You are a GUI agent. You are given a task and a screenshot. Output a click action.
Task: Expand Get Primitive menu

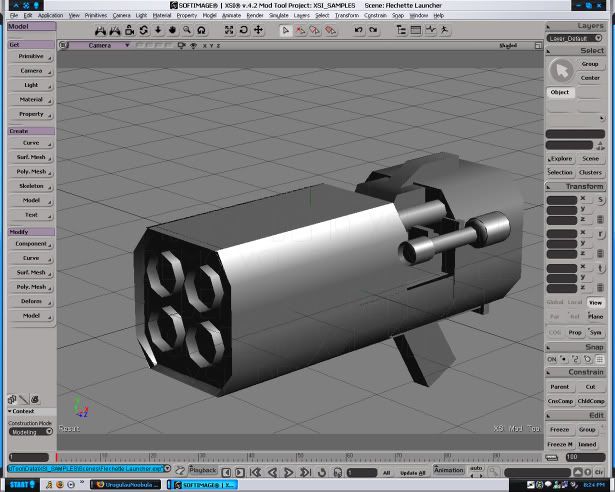click(x=31, y=56)
